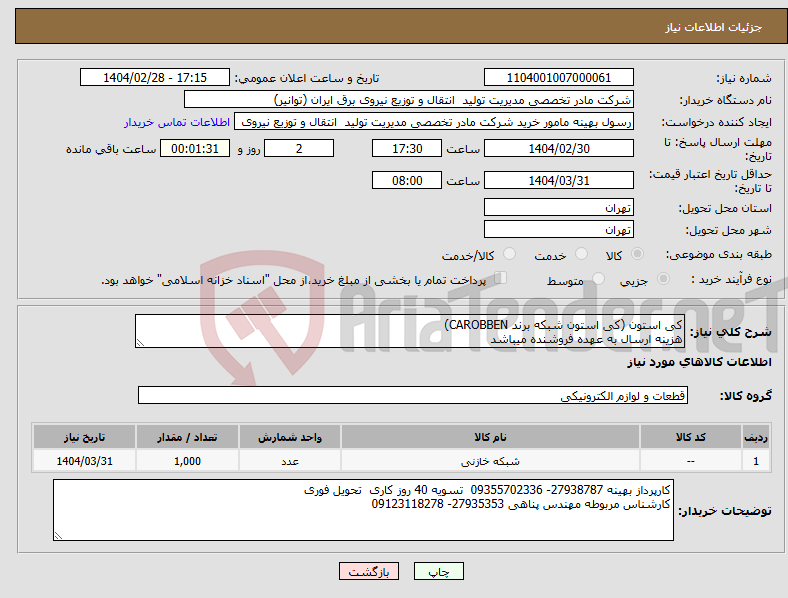The image size is (788, 598).
Task: Click the جزئیات اطلاعات نیاز page header
Action: point(714,27)
